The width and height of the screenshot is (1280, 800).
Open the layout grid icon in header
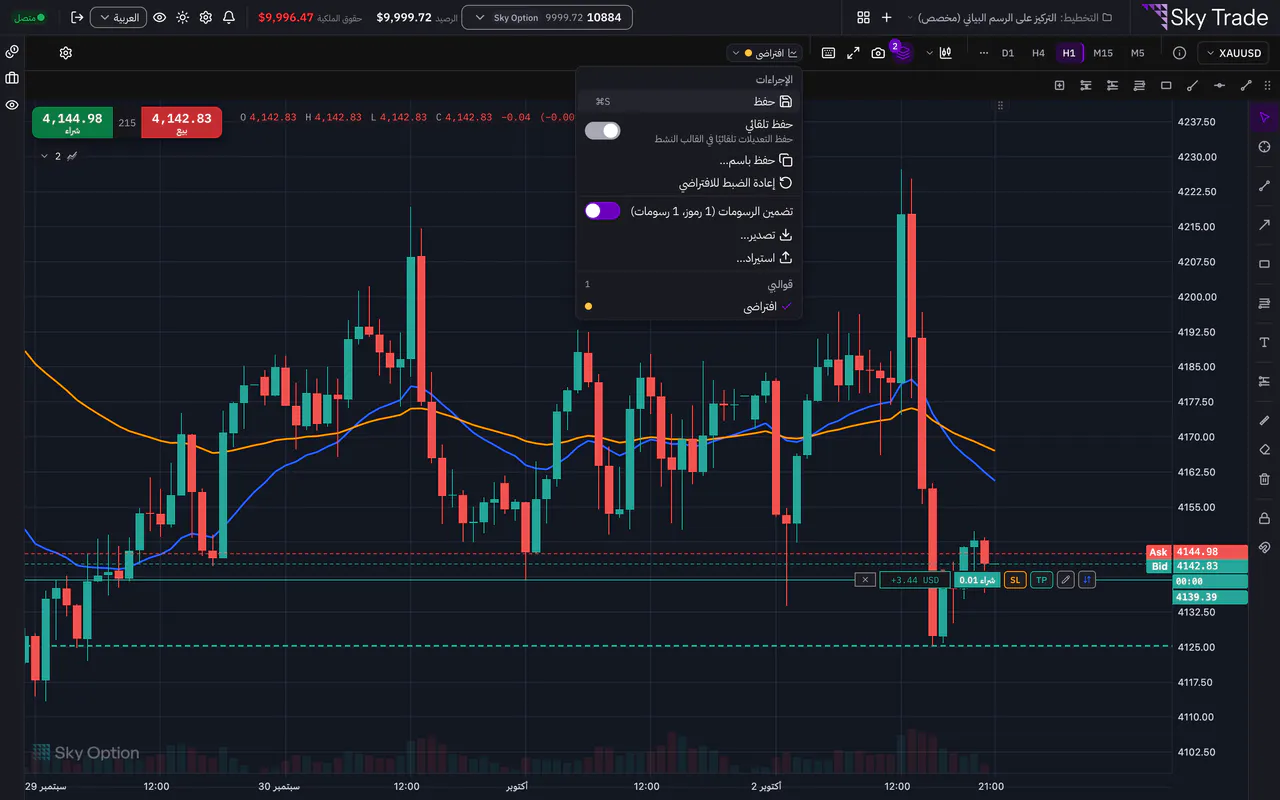pyautogui.click(x=863, y=18)
